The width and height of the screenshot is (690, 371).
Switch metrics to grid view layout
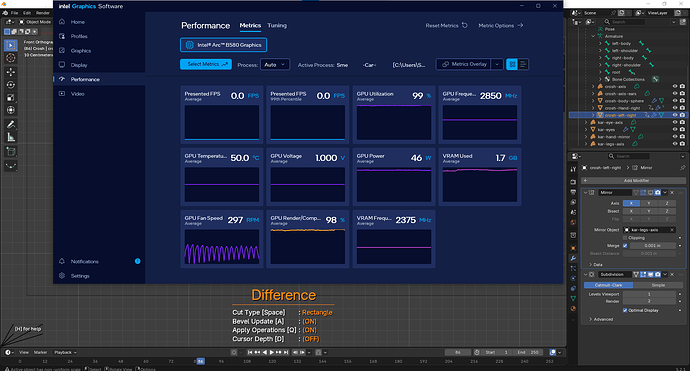pyautogui.click(x=512, y=64)
